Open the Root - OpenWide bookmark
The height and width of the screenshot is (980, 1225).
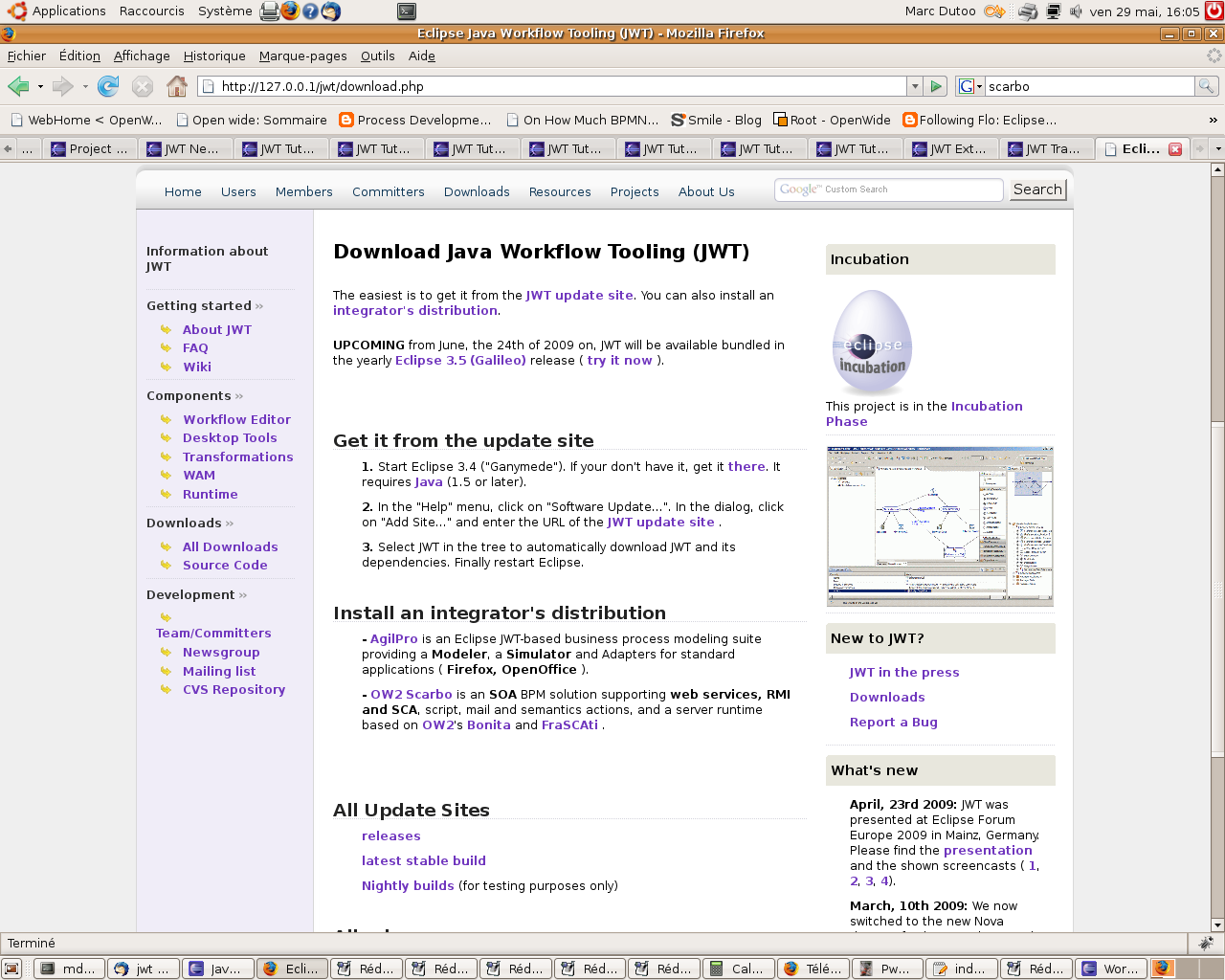(x=832, y=120)
